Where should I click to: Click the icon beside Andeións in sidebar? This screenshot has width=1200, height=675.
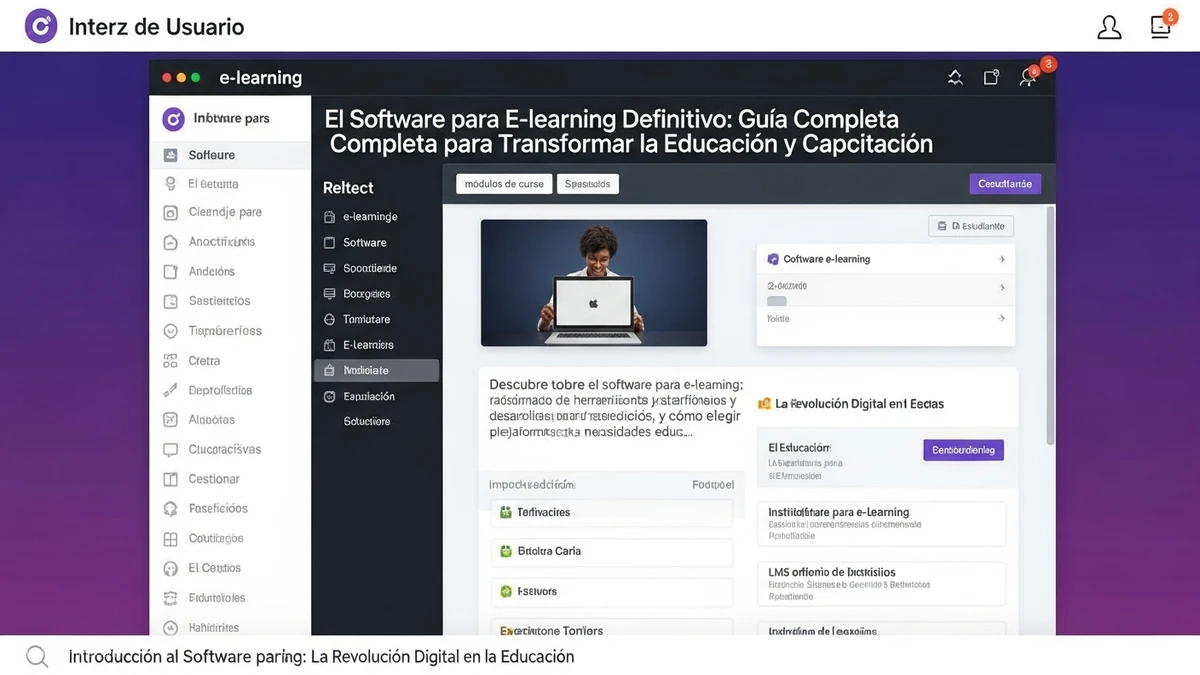point(170,271)
